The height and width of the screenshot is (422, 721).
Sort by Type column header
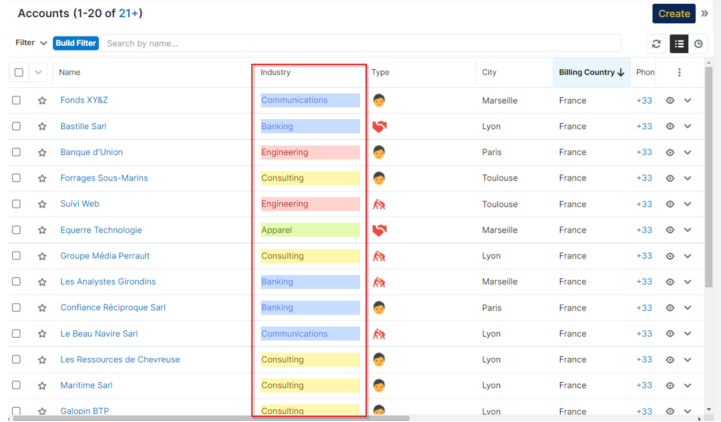(380, 72)
